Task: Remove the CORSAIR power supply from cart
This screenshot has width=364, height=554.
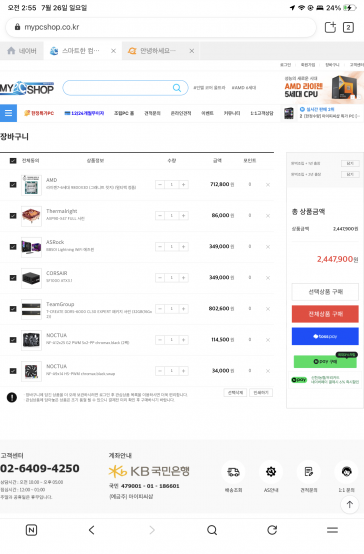Action: 268,278
